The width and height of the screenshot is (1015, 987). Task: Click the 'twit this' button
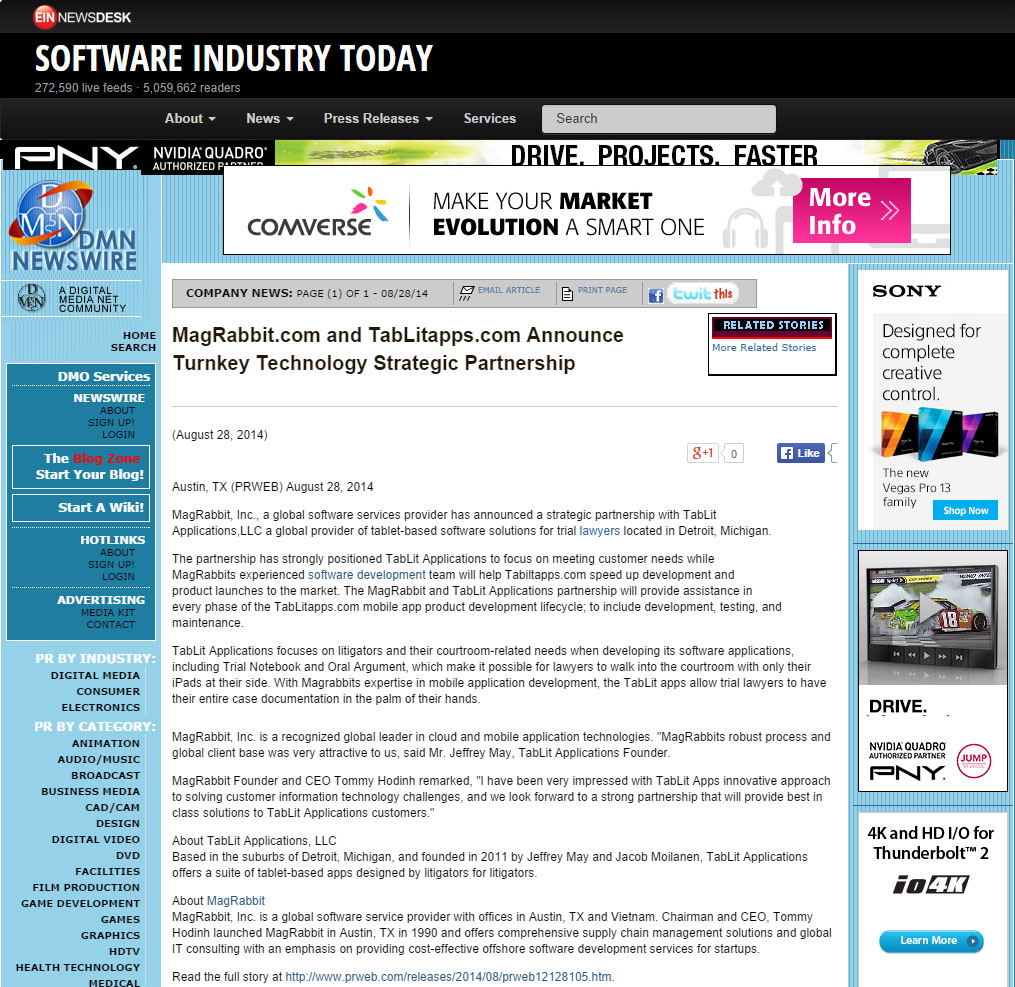pos(702,294)
